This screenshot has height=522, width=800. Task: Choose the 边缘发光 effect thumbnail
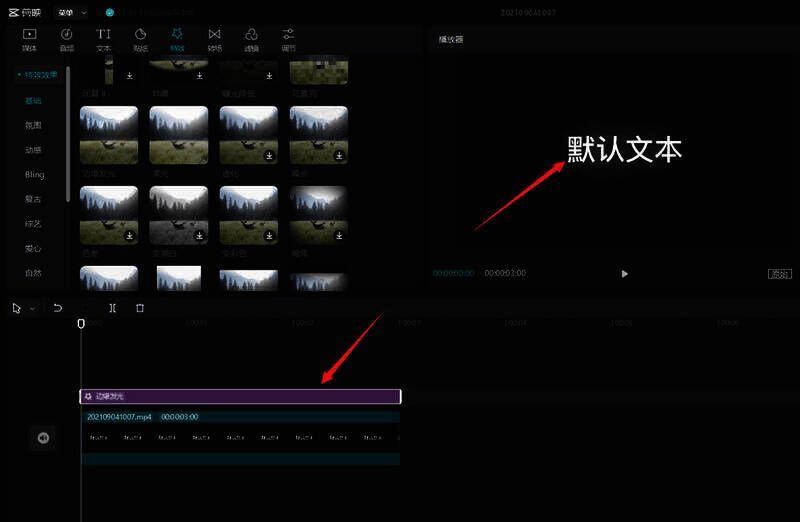(x=109, y=135)
